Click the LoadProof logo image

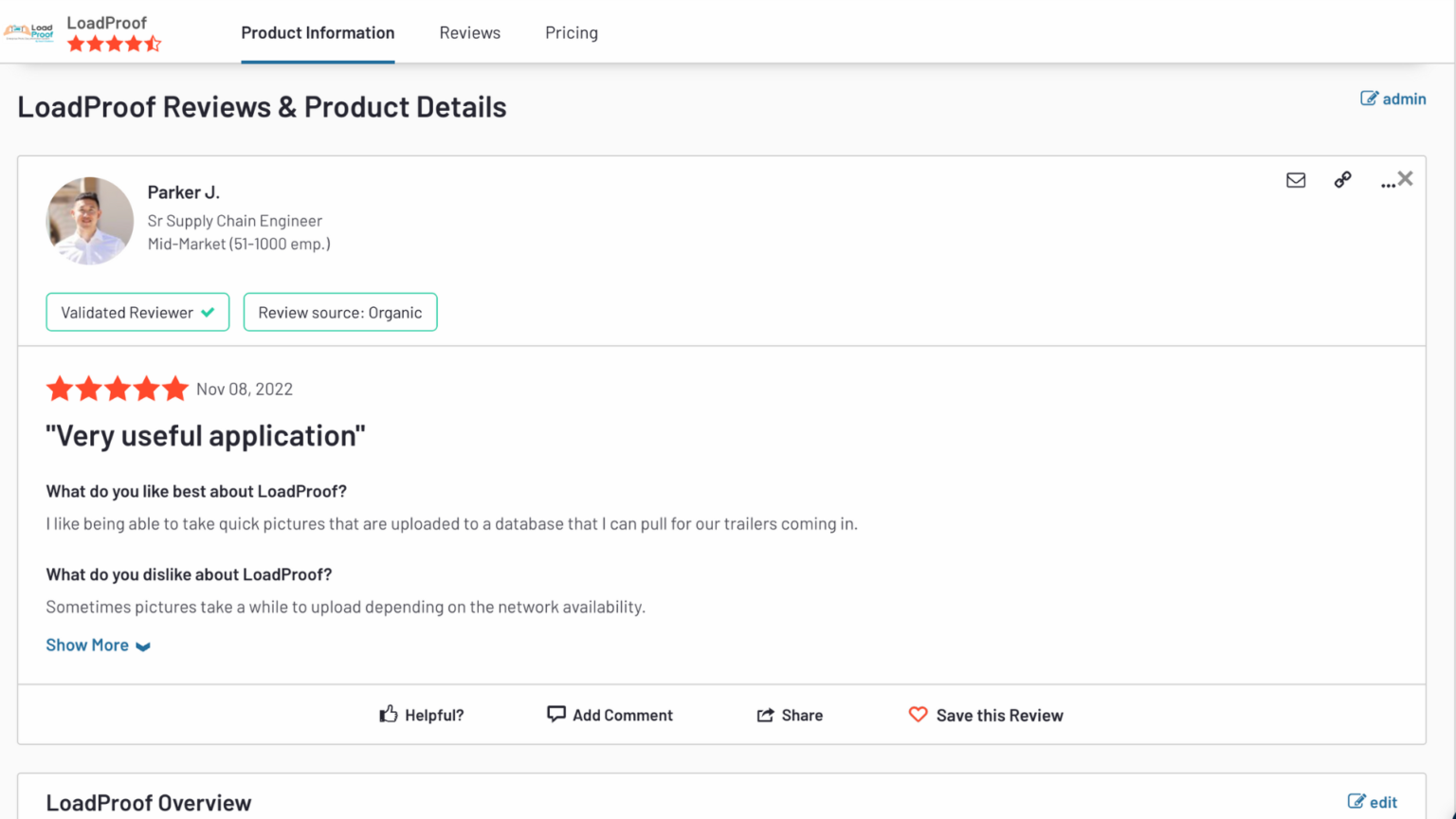click(x=28, y=32)
